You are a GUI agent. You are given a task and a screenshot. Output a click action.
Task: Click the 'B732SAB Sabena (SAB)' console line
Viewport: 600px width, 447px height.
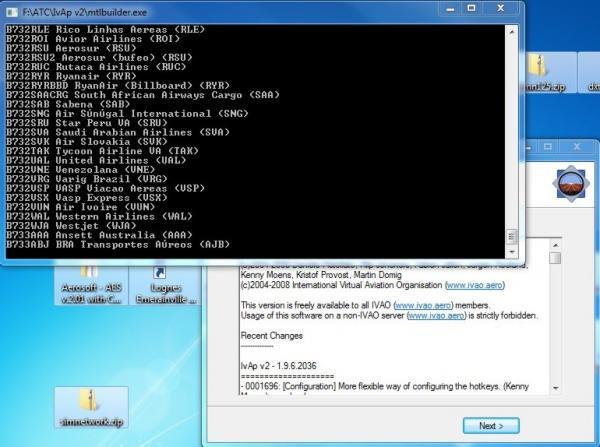click(68, 104)
